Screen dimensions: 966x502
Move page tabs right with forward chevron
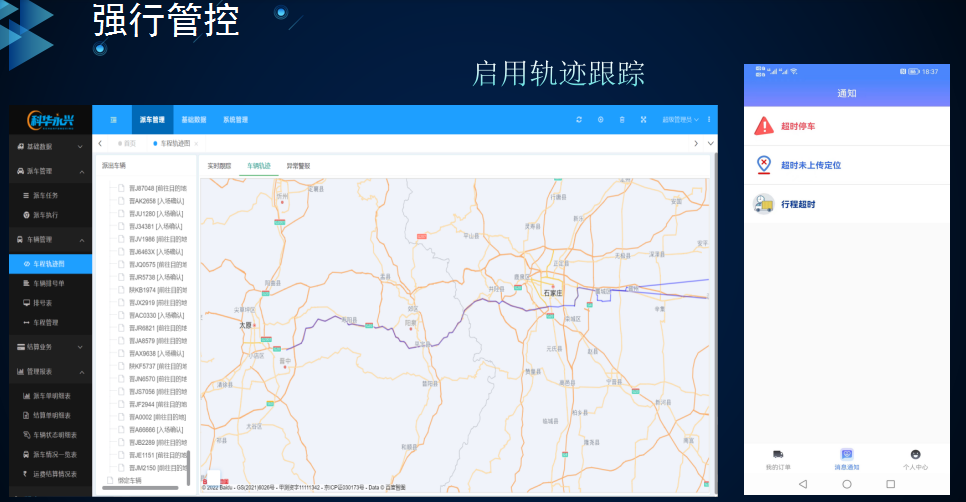pos(696,144)
